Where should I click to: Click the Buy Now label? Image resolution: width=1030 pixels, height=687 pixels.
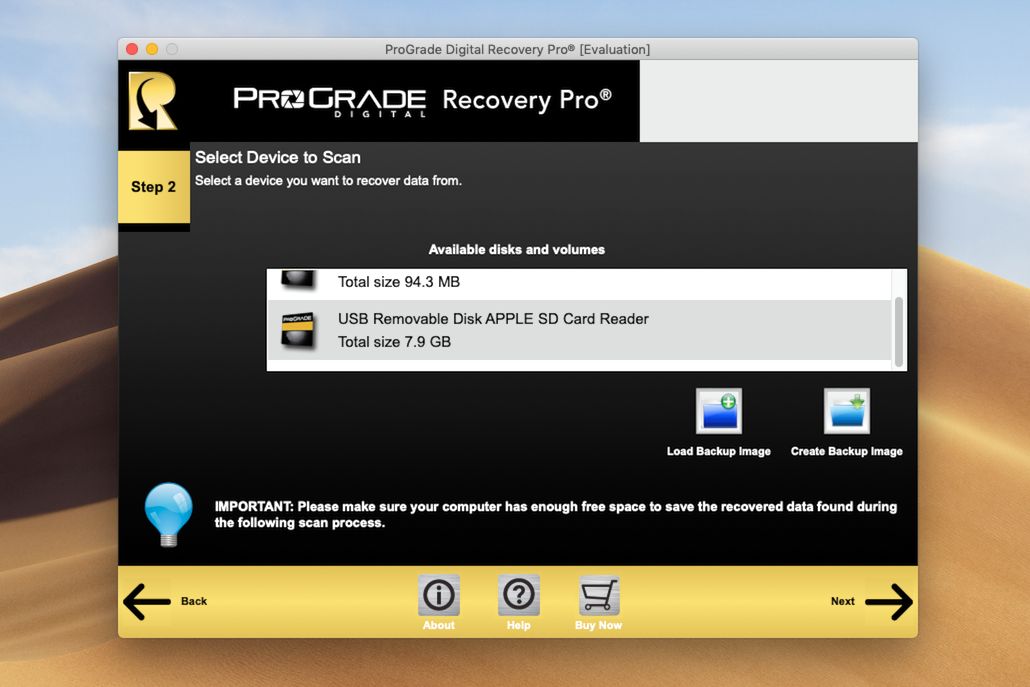pos(598,625)
